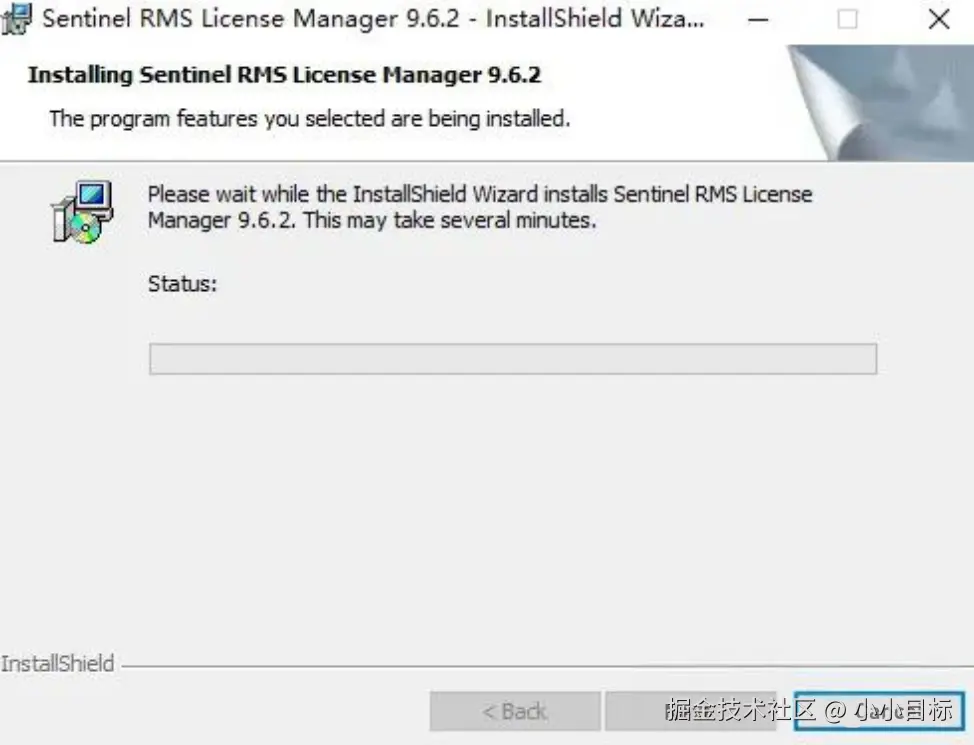974x745 pixels.
Task: Click the Status: label
Action: click(183, 284)
